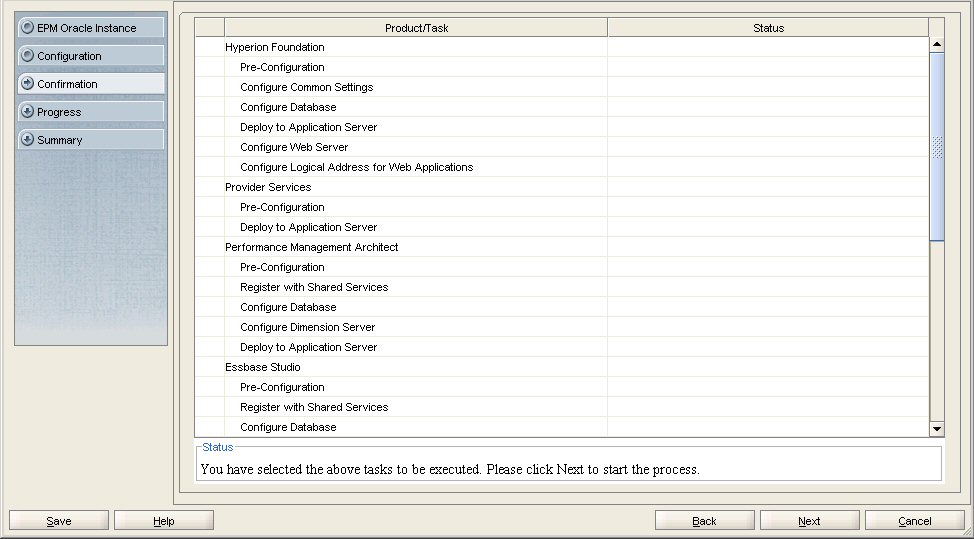Select the Essbase Studio row
The width and height of the screenshot is (974, 539).
tap(562, 367)
